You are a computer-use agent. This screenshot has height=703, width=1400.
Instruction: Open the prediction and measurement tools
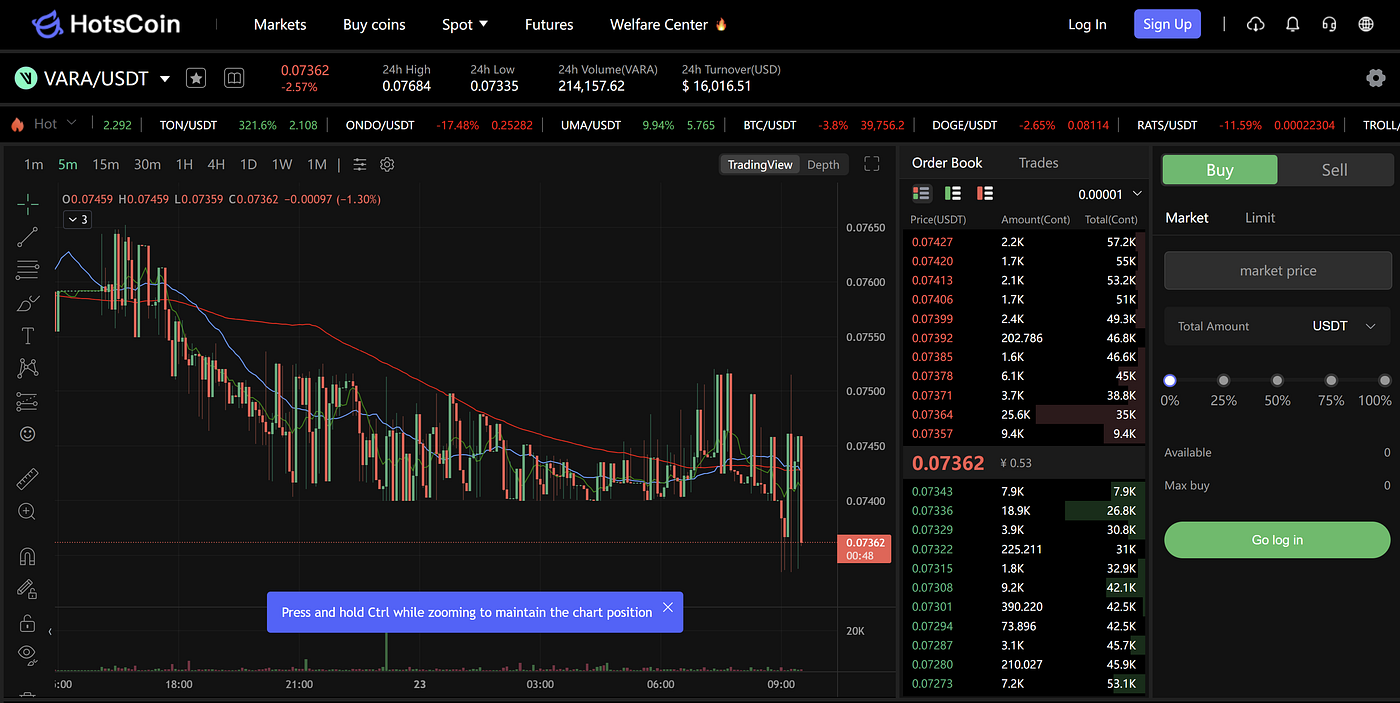(x=28, y=401)
